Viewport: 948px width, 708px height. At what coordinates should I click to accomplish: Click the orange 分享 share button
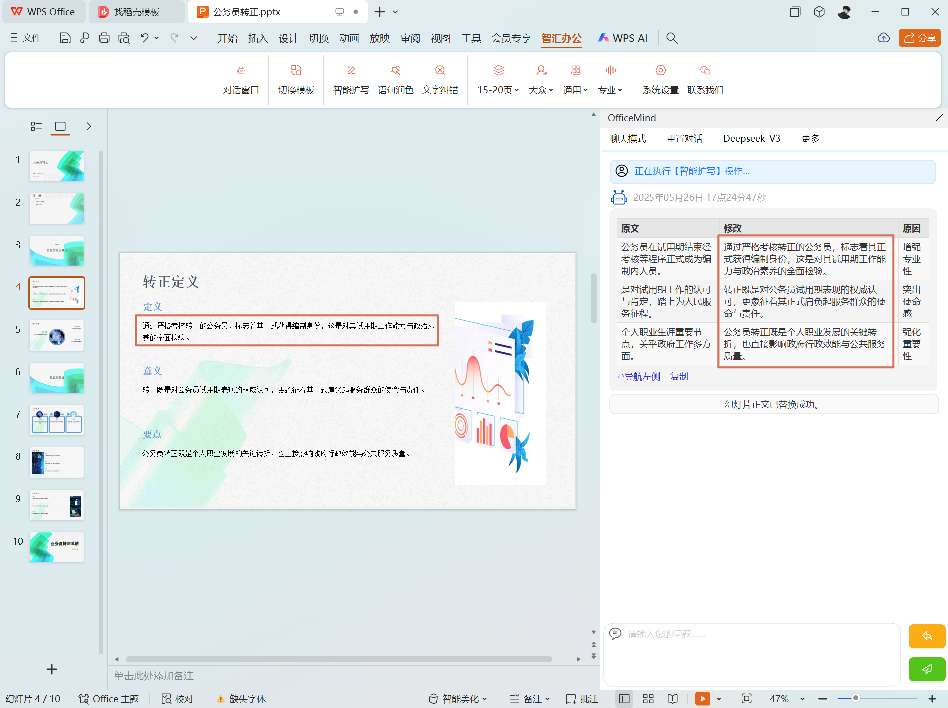coord(920,38)
